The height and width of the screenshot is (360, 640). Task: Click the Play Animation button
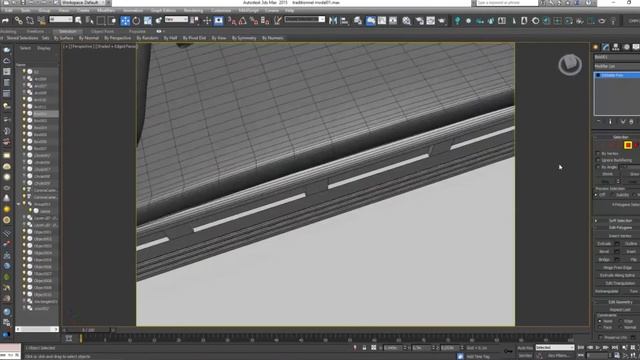pyautogui.click(x=598, y=347)
